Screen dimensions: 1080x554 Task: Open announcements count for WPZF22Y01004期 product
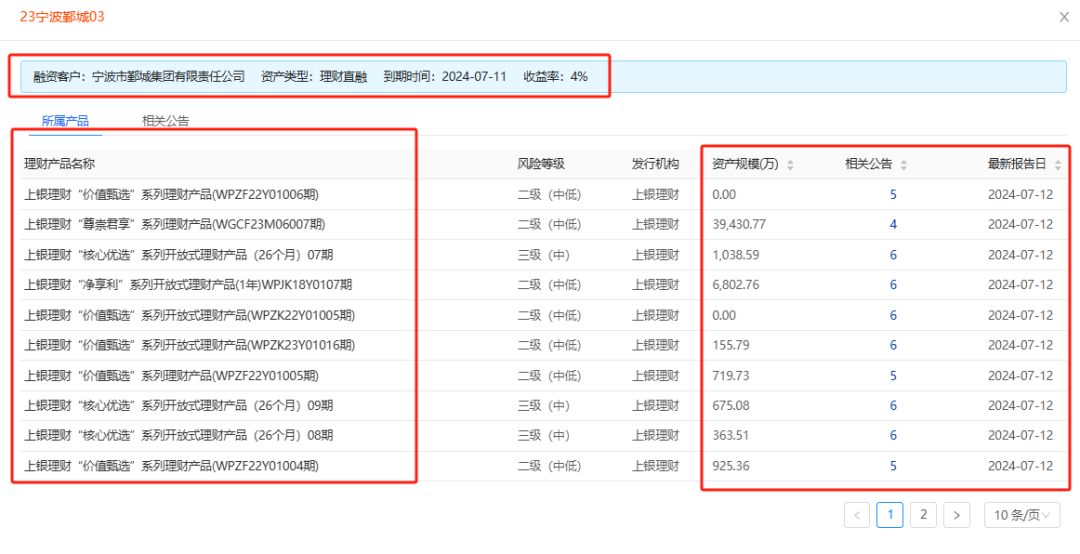[x=893, y=466]
